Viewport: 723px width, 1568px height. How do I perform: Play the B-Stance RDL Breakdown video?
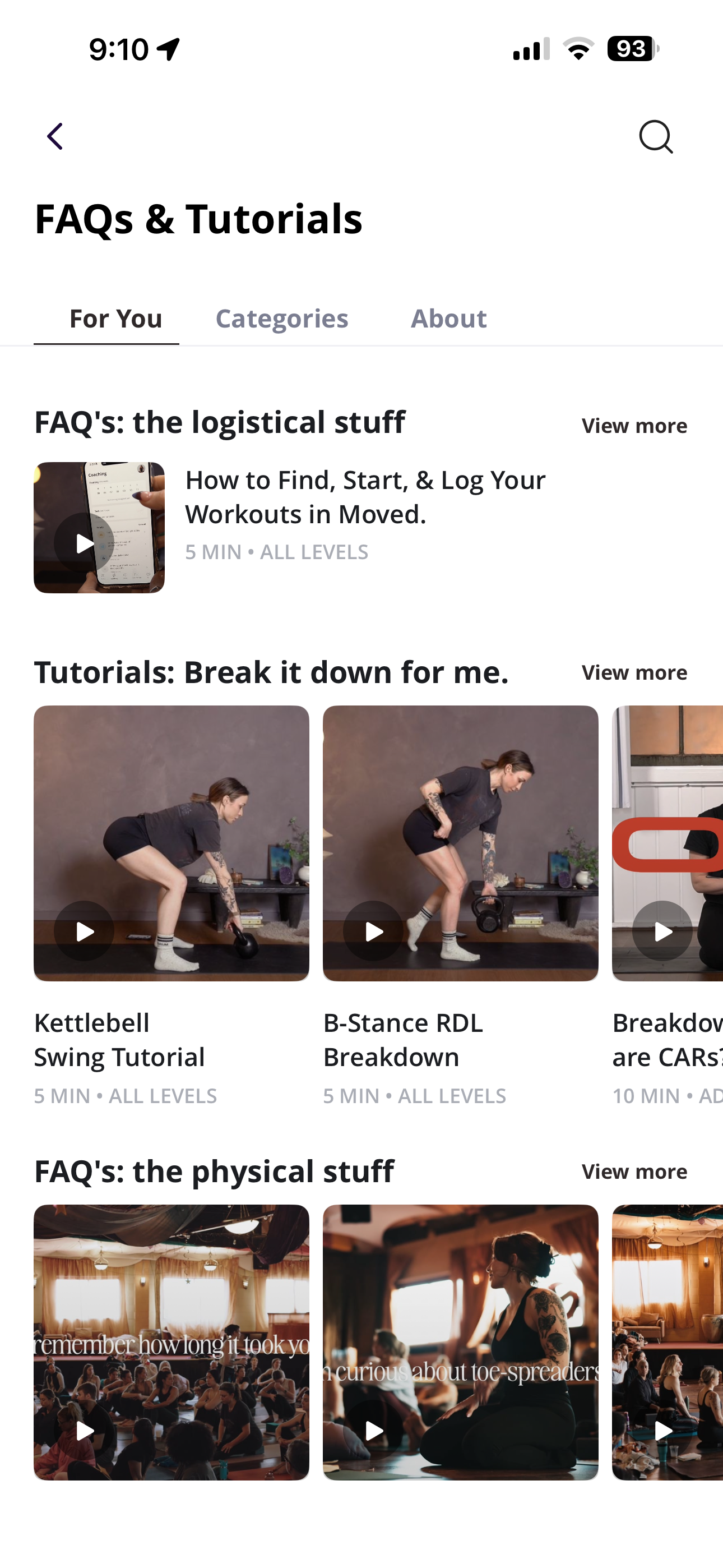coord(373,931)
